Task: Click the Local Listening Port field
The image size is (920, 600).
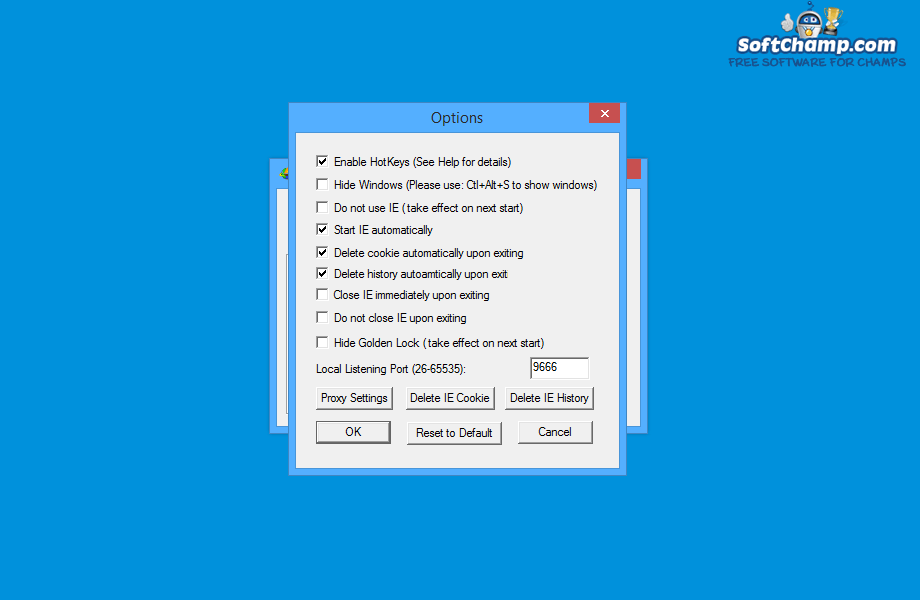Action: [x=559, y=368]
